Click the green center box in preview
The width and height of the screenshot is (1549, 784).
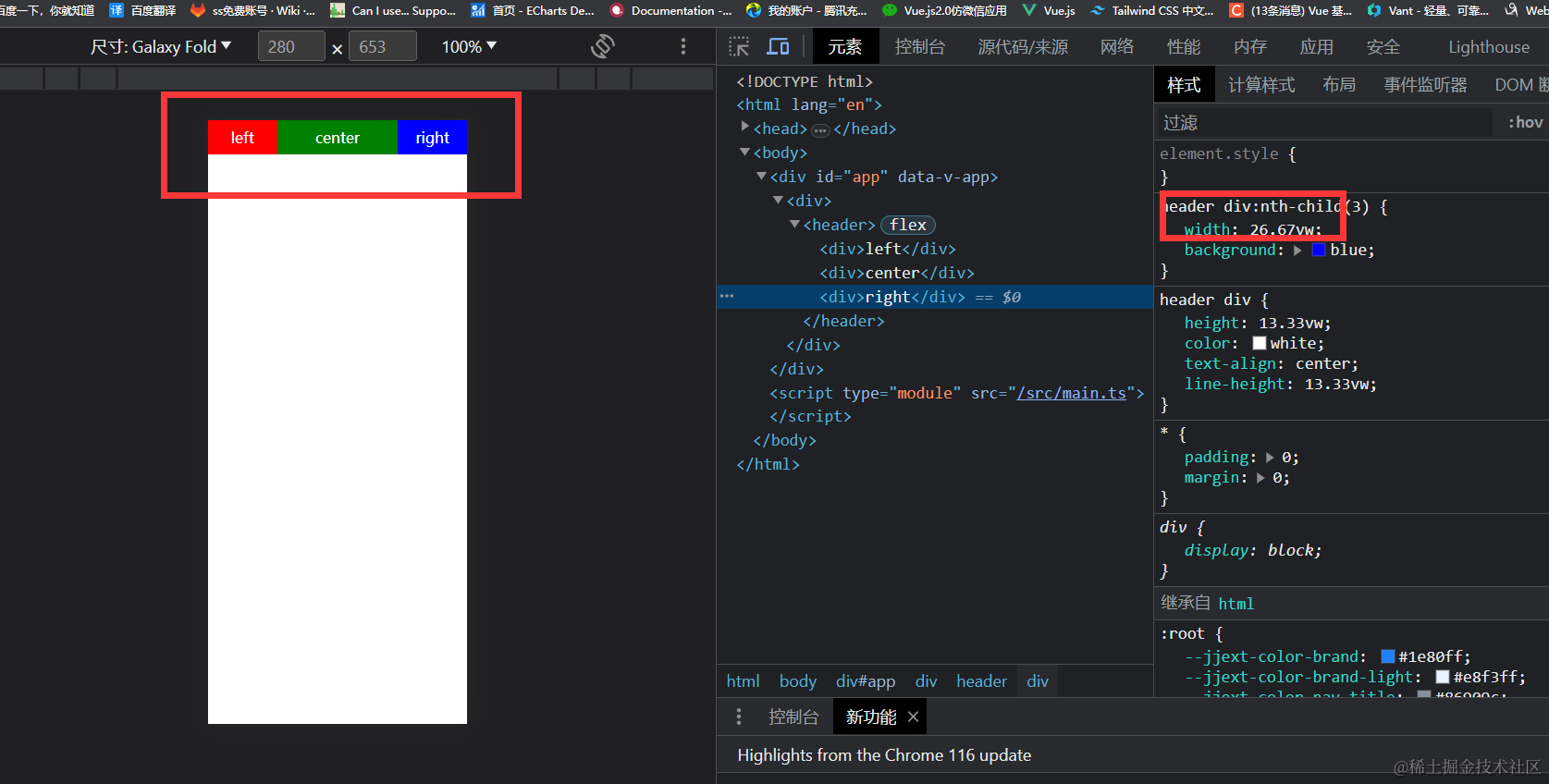[x=337, y=137]
